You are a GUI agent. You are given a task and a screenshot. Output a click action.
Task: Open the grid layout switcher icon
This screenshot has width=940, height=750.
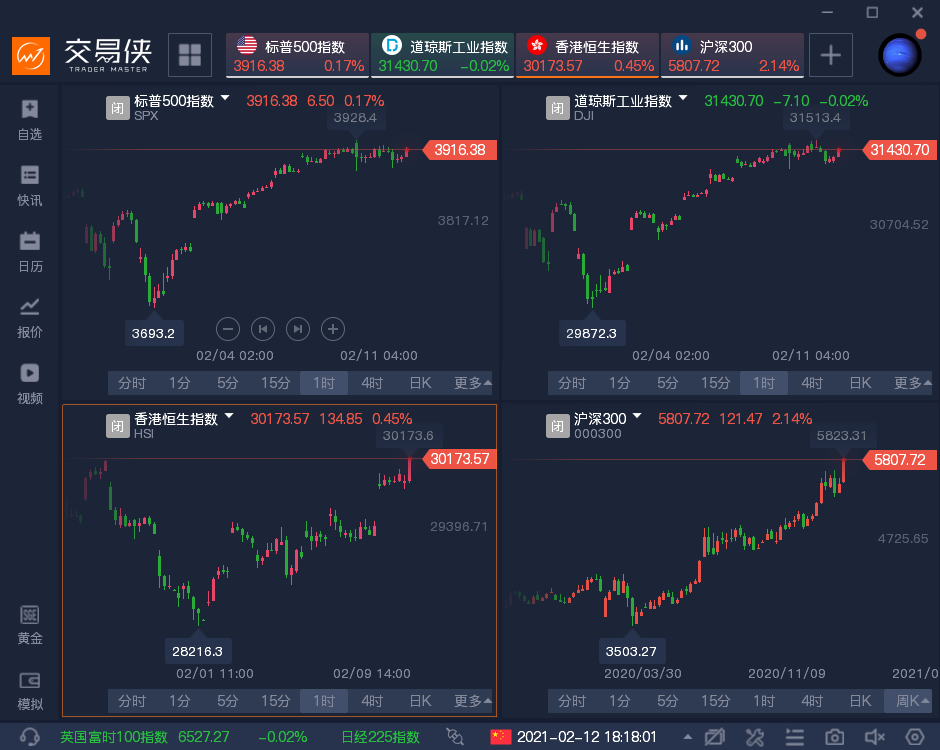(x=190, y=55)
